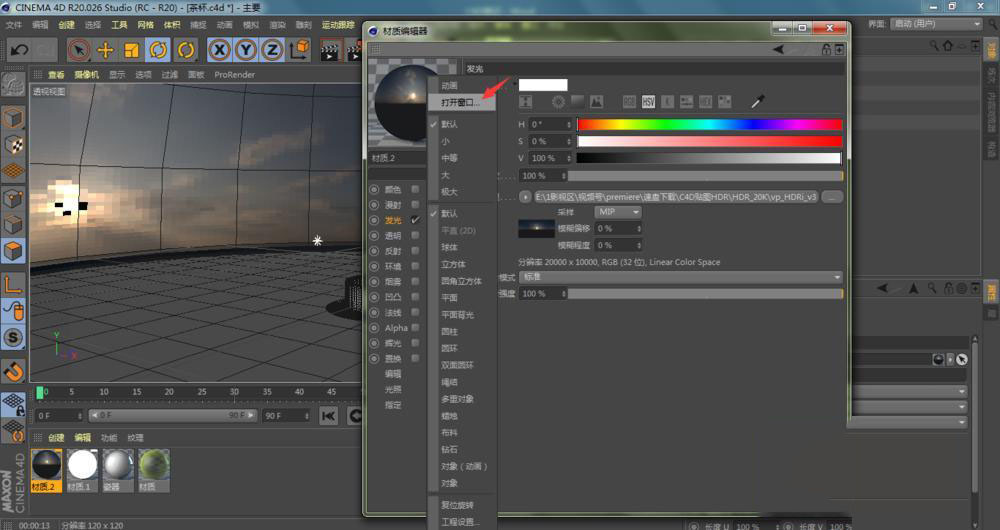Click the make editable cube icon
The height and width of the screenshot is (530, 1000).
click(13, 118)
